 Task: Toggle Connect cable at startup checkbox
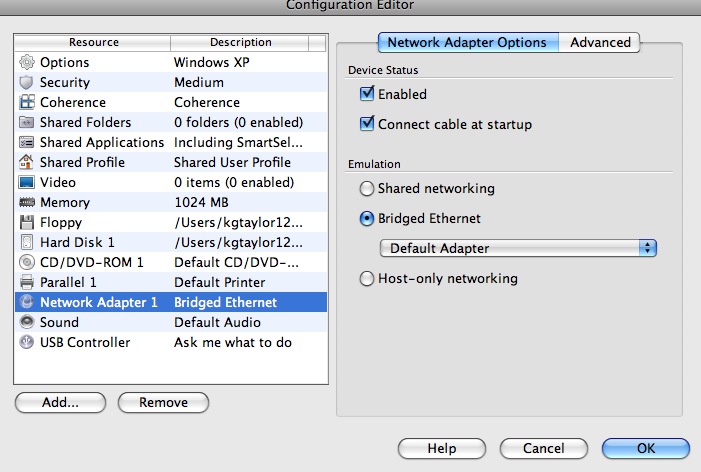pyautogui.click(x=367, y=123)
